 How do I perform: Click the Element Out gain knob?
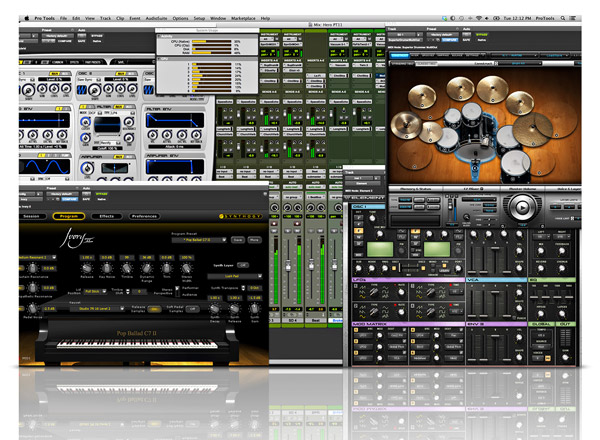(x=566, y=357)
